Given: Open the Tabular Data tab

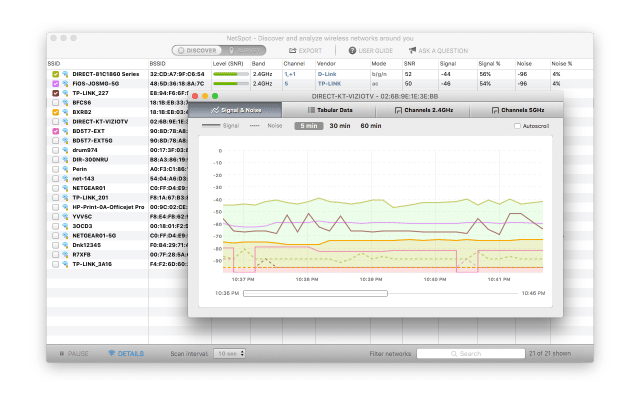Looking at the screenshot, I should (x=329, y=110).
